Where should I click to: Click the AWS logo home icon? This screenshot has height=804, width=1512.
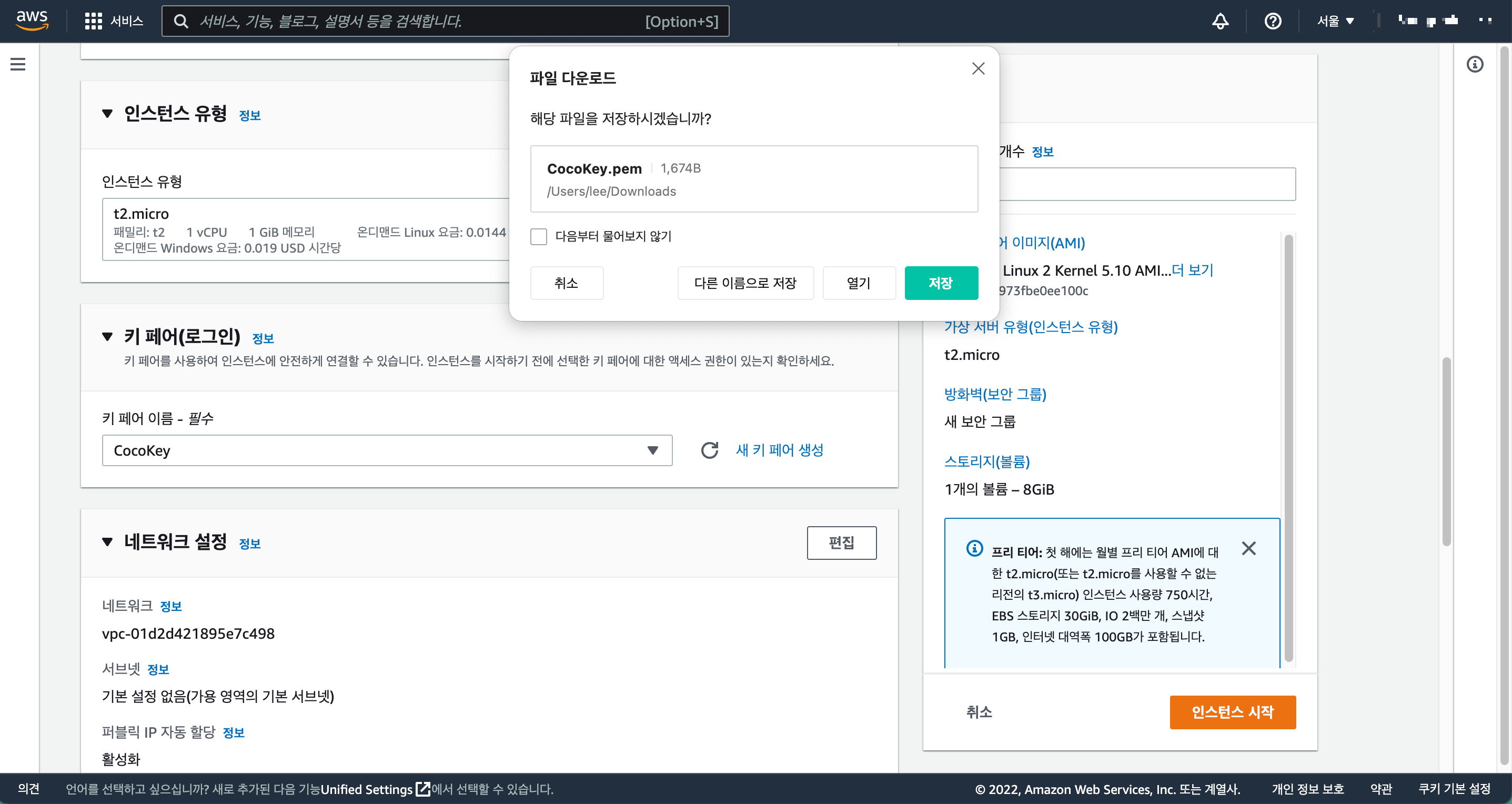click(x=32, y=20)
